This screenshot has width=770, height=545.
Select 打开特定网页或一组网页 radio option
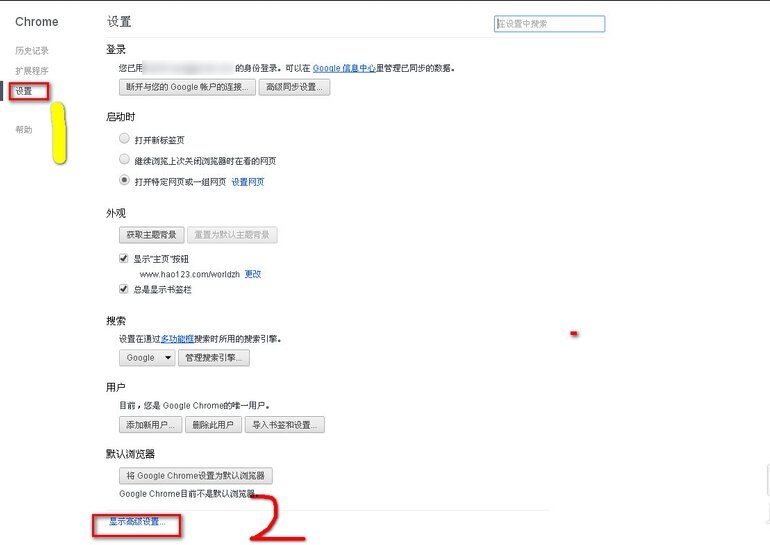(x=124, y=180)
